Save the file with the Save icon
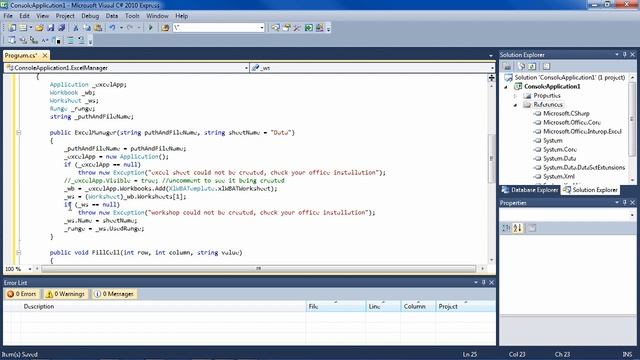The image size is (640, 360). (51, 28)
